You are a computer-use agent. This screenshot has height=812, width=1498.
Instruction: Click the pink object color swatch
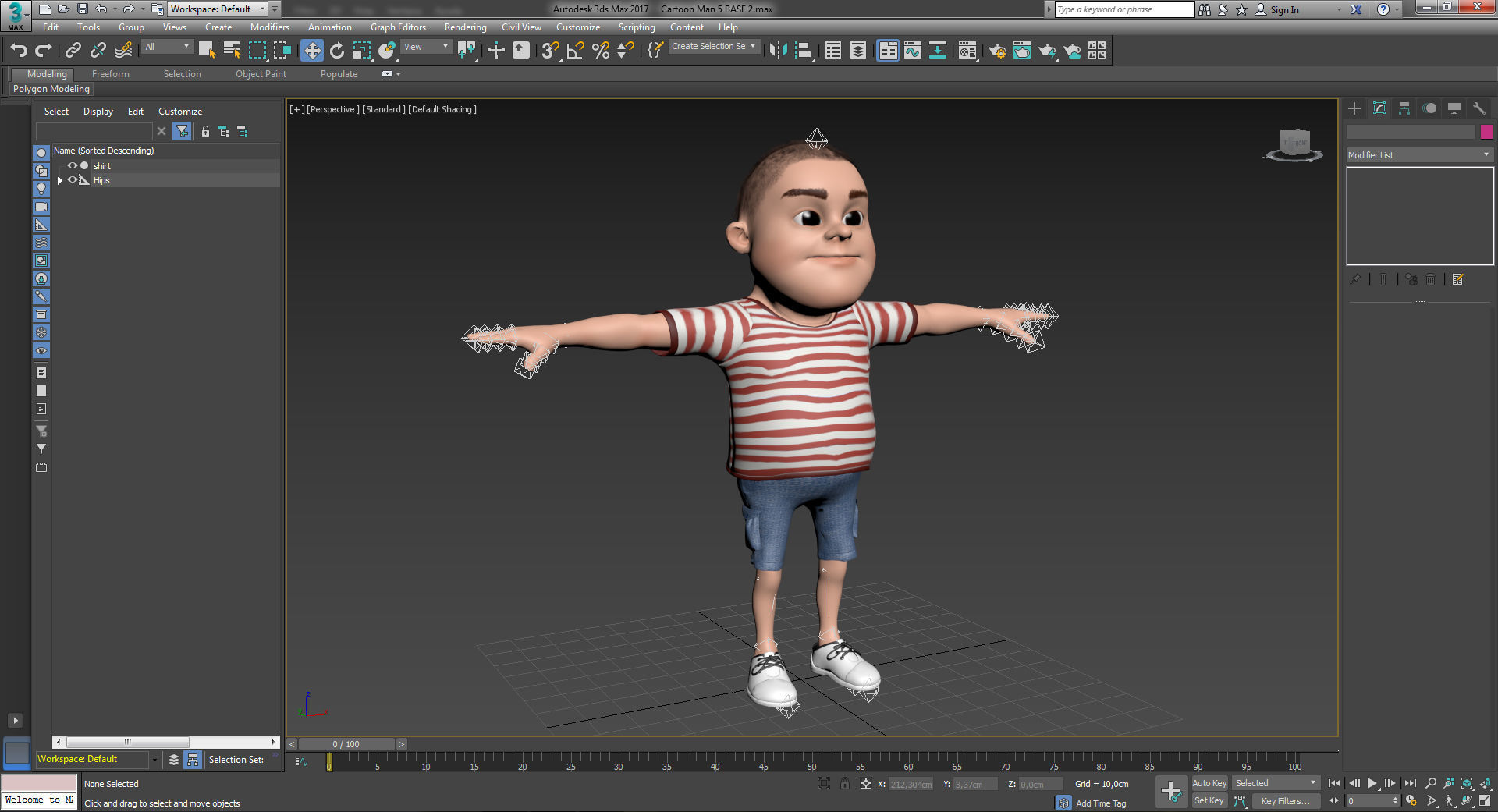click(x=1486, y=132)
